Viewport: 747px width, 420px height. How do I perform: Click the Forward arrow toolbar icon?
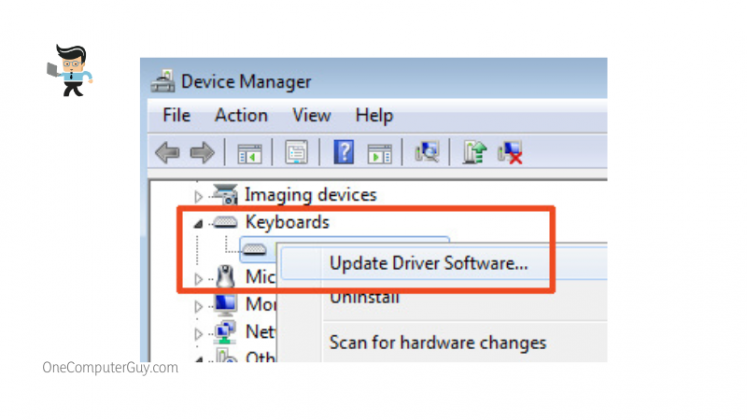202,152
